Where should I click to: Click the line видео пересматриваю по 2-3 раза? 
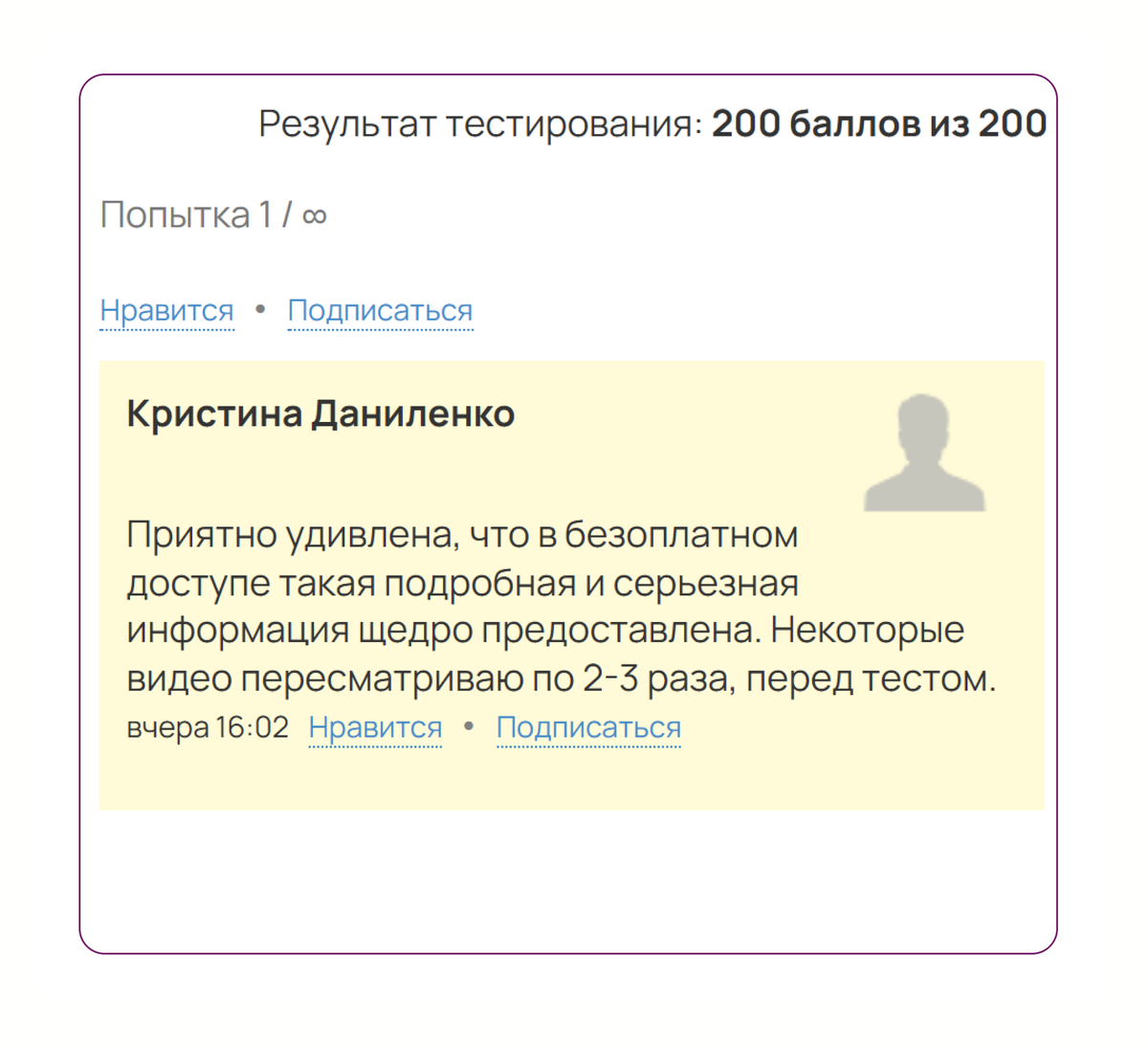[561, 678]
